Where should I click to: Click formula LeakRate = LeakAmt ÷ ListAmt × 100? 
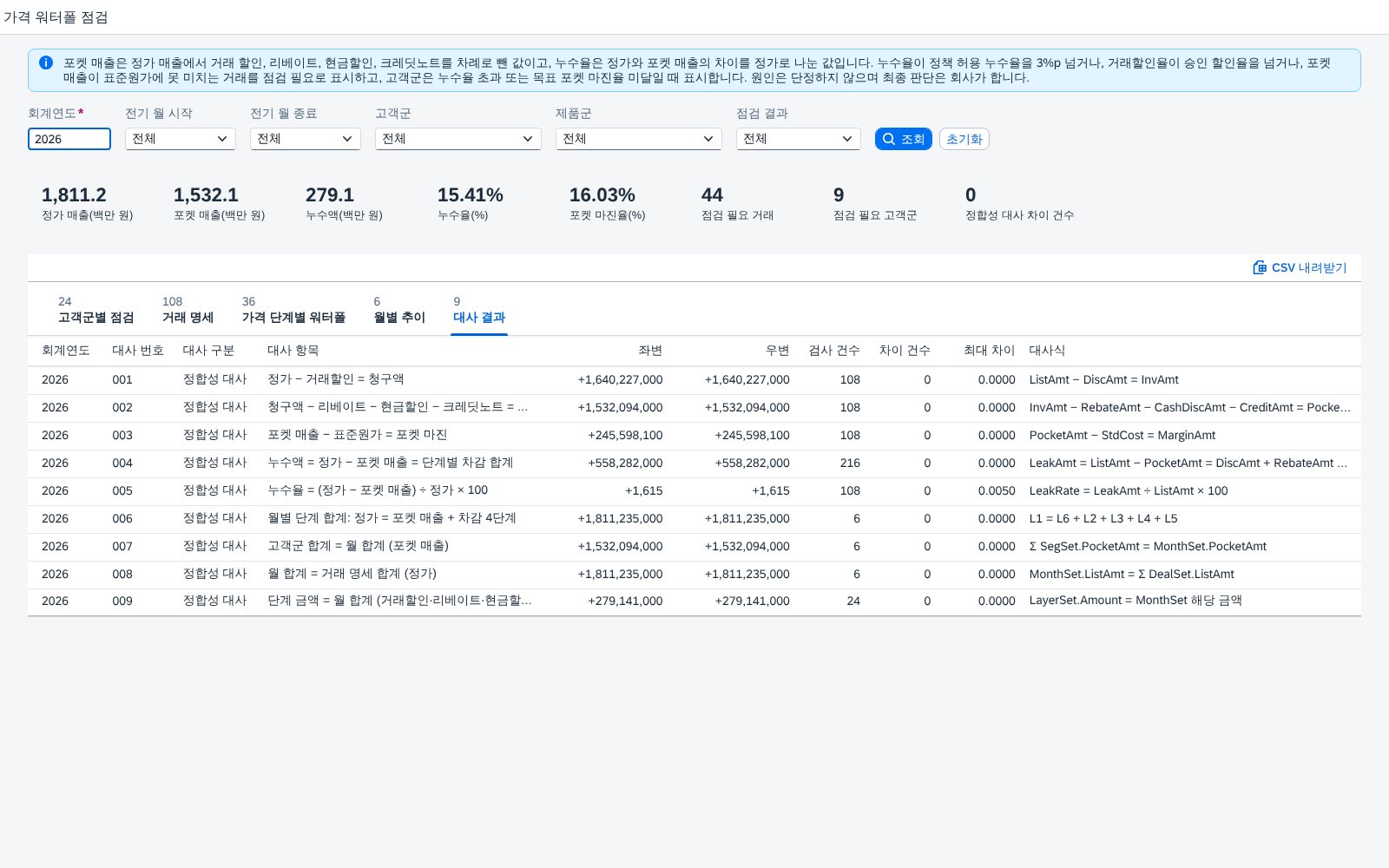coord(1129,491)
